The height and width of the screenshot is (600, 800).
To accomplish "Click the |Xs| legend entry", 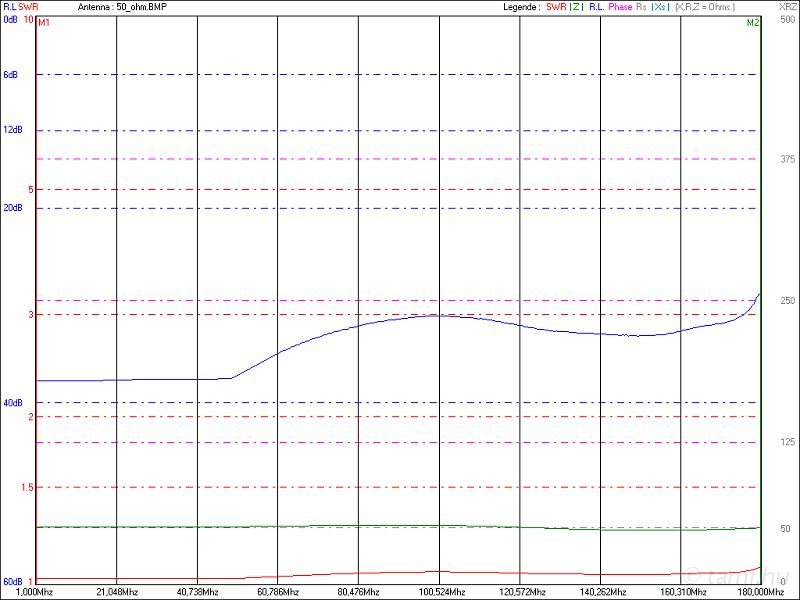I will click(660, 6).
